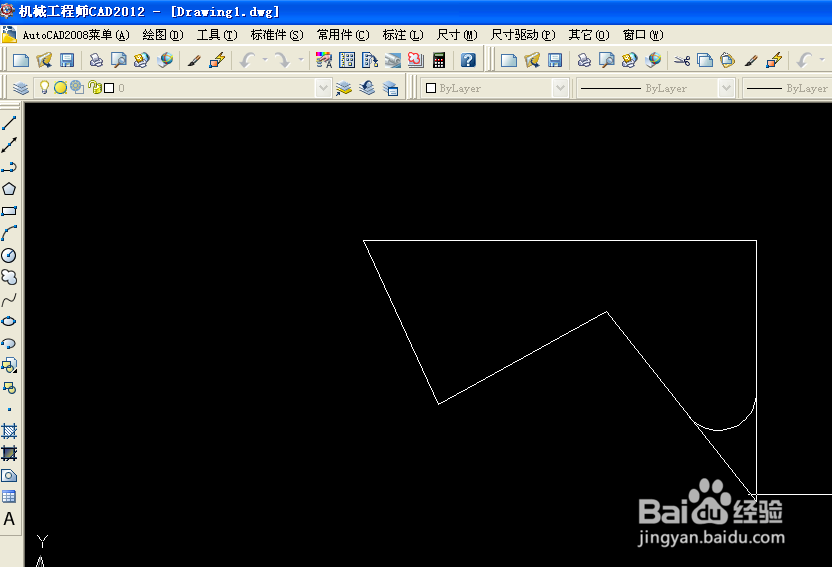
Task: Select the Rectangle tool
Action: 9,211
